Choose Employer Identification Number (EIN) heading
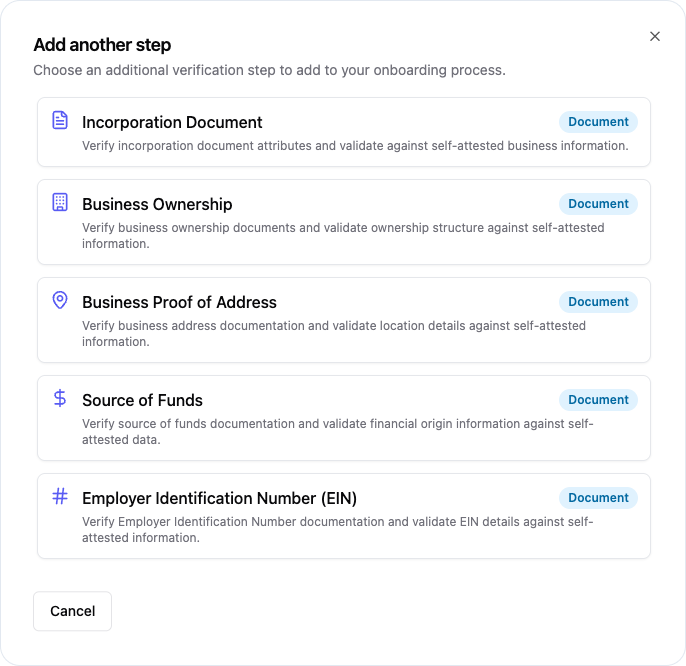This screenshot has width=686, height=666. tap(219, 498)
